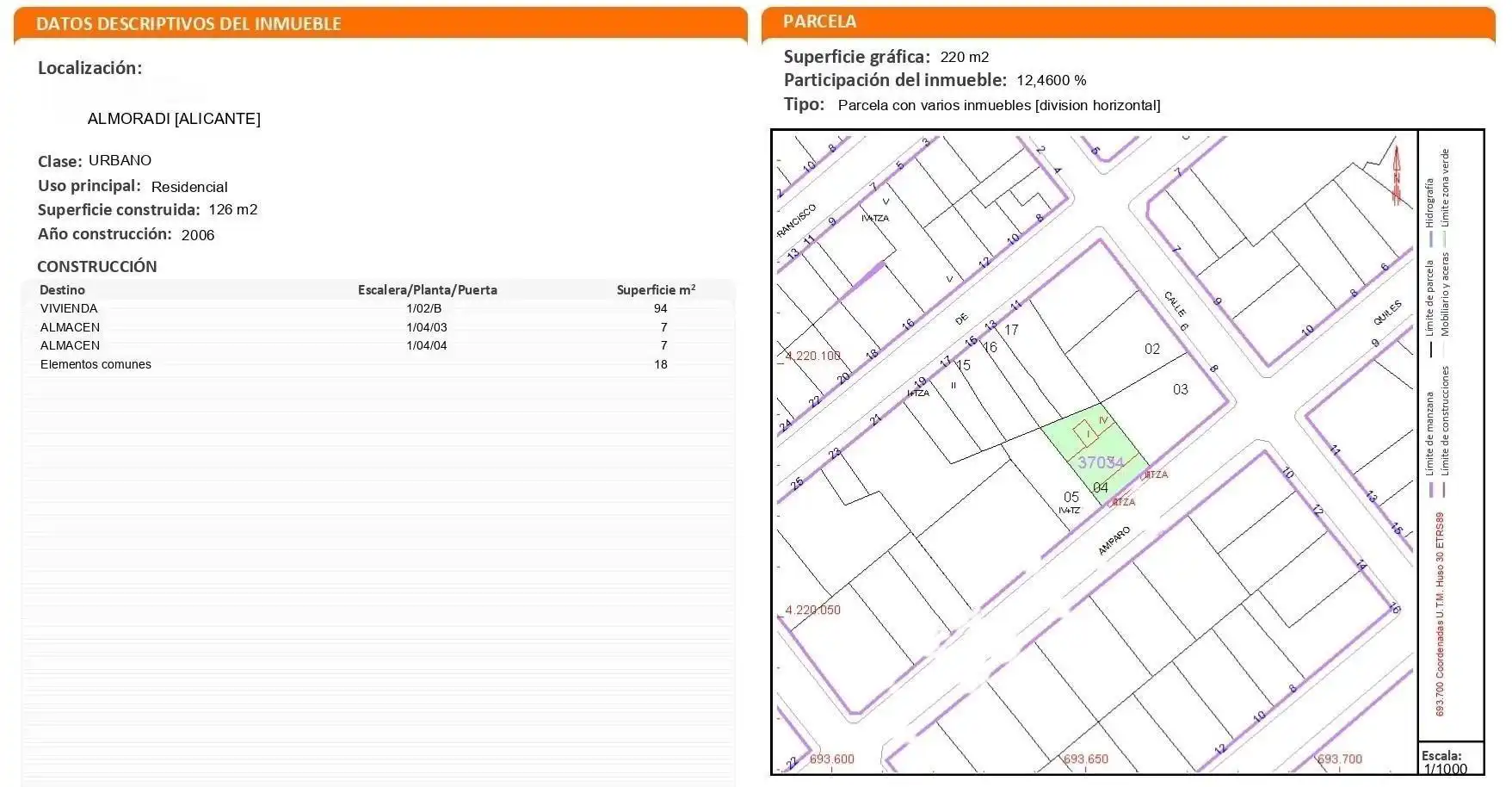
Task: Select the '4.220.050' coordinate label
Action: pyautogui.click(x=812, y=610)
